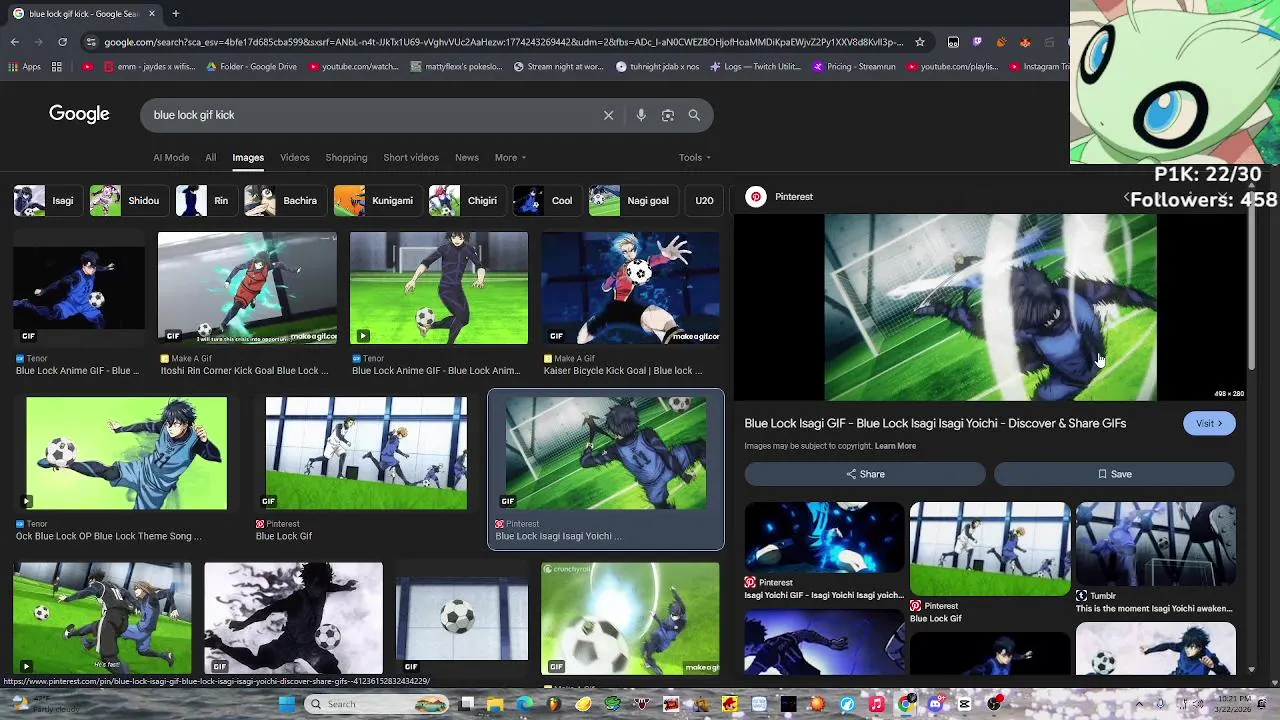Open Kaiser Bicycle Kick Goal thumbnail
1280x720 pixels.
point(630,288)
